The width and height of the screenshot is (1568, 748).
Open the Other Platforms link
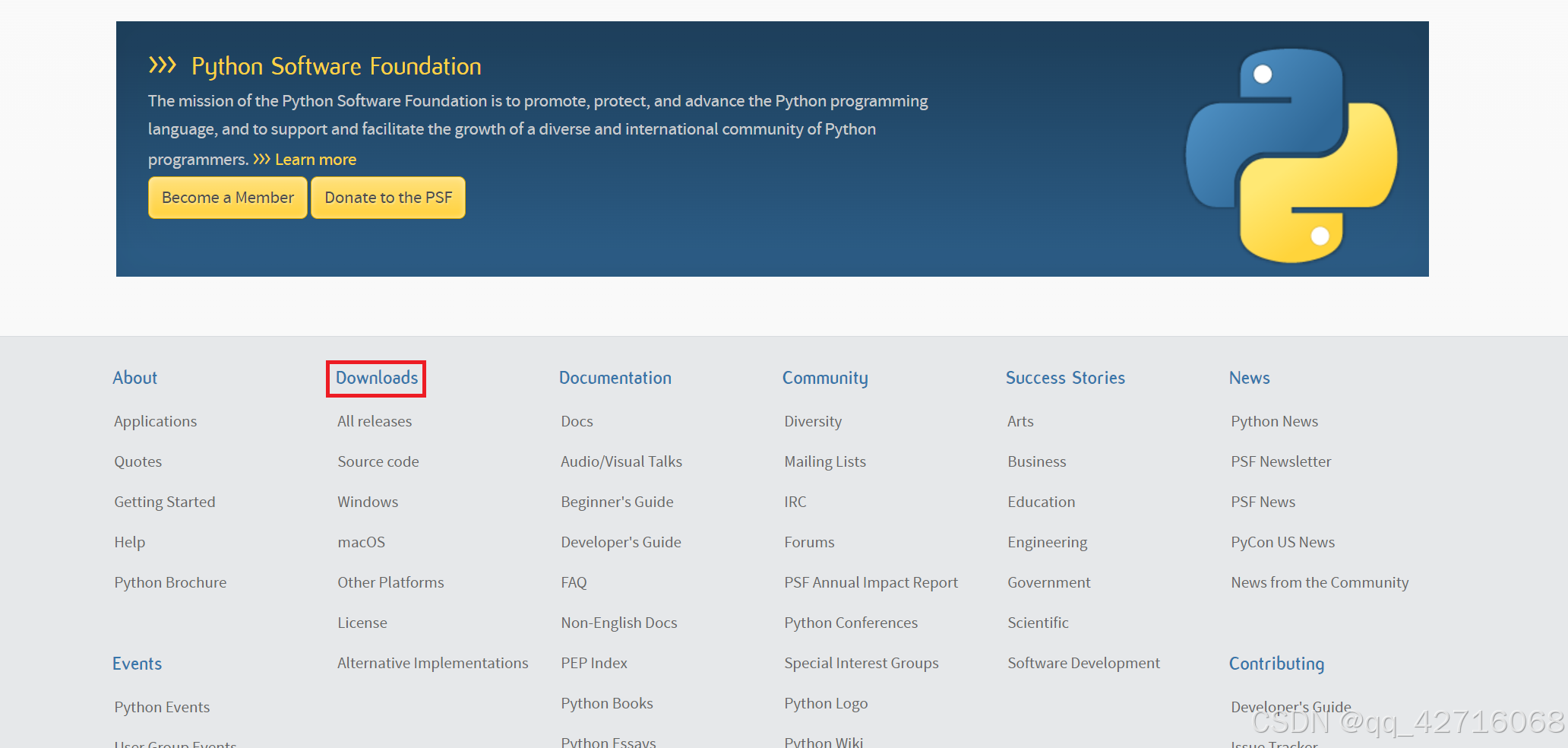point(390,582)
